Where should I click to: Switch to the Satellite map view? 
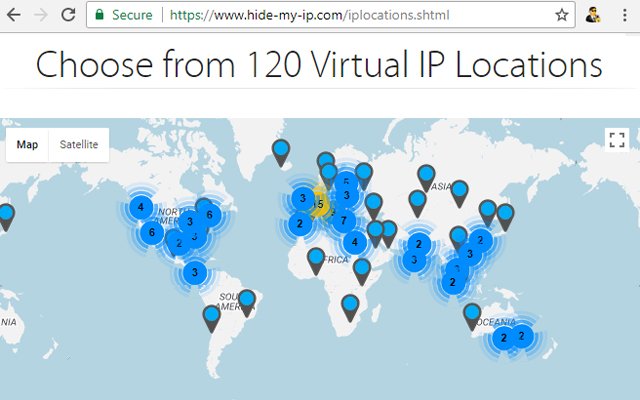79,144
